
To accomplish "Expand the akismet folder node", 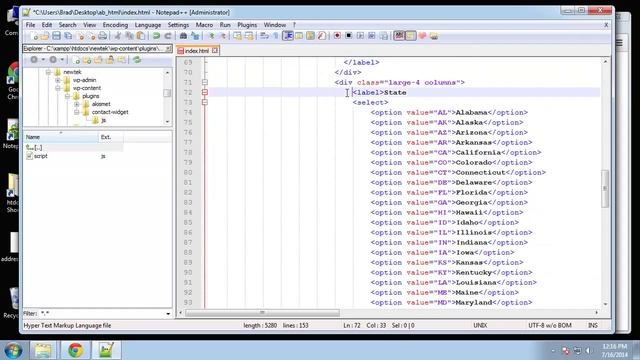I will tap(77, 104).
